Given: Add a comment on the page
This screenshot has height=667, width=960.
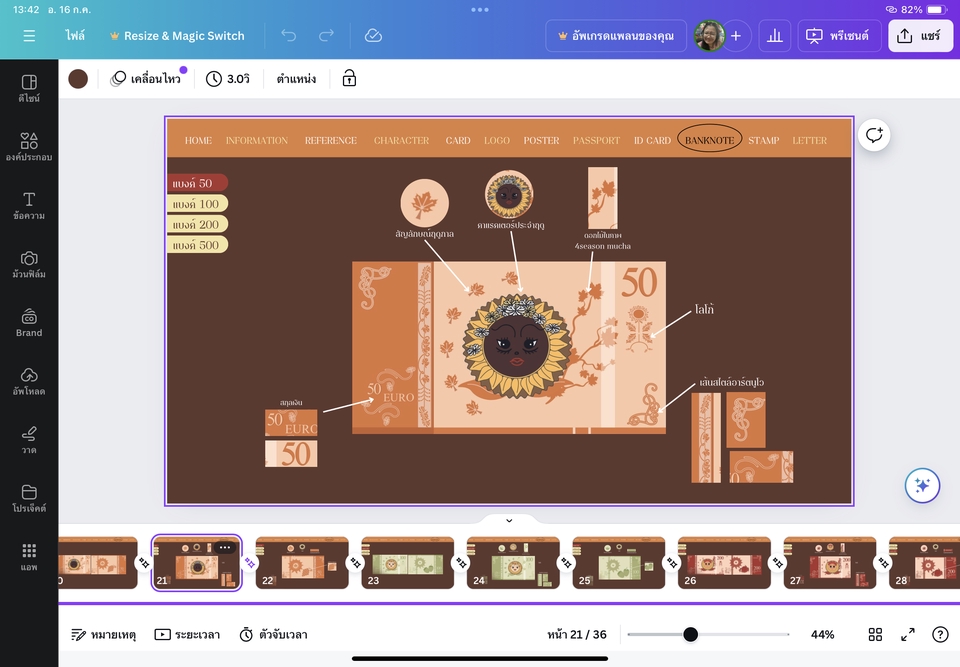Looking at the screenshot, I should pyautogui.click(x=874, y=135).
